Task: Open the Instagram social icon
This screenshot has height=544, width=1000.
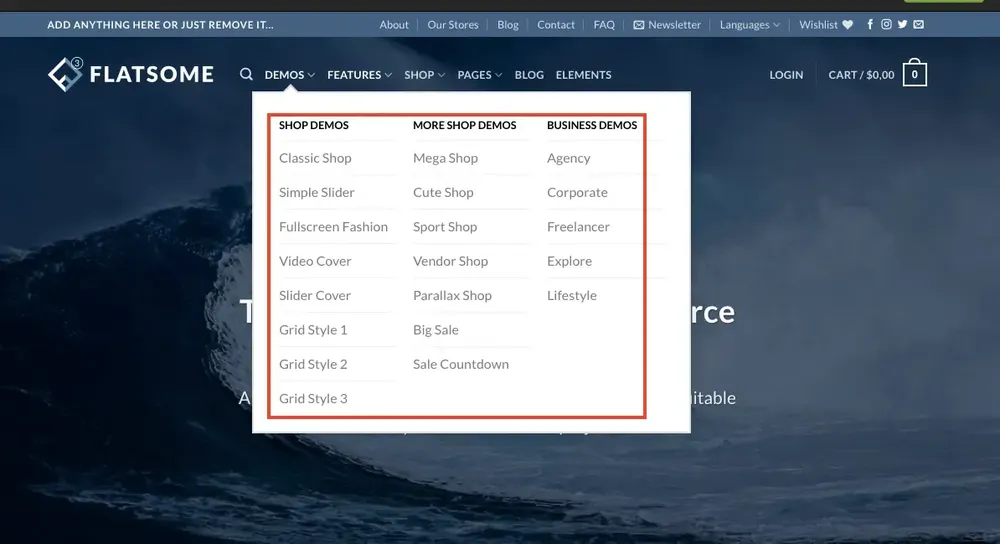Action: coord(886,24)
